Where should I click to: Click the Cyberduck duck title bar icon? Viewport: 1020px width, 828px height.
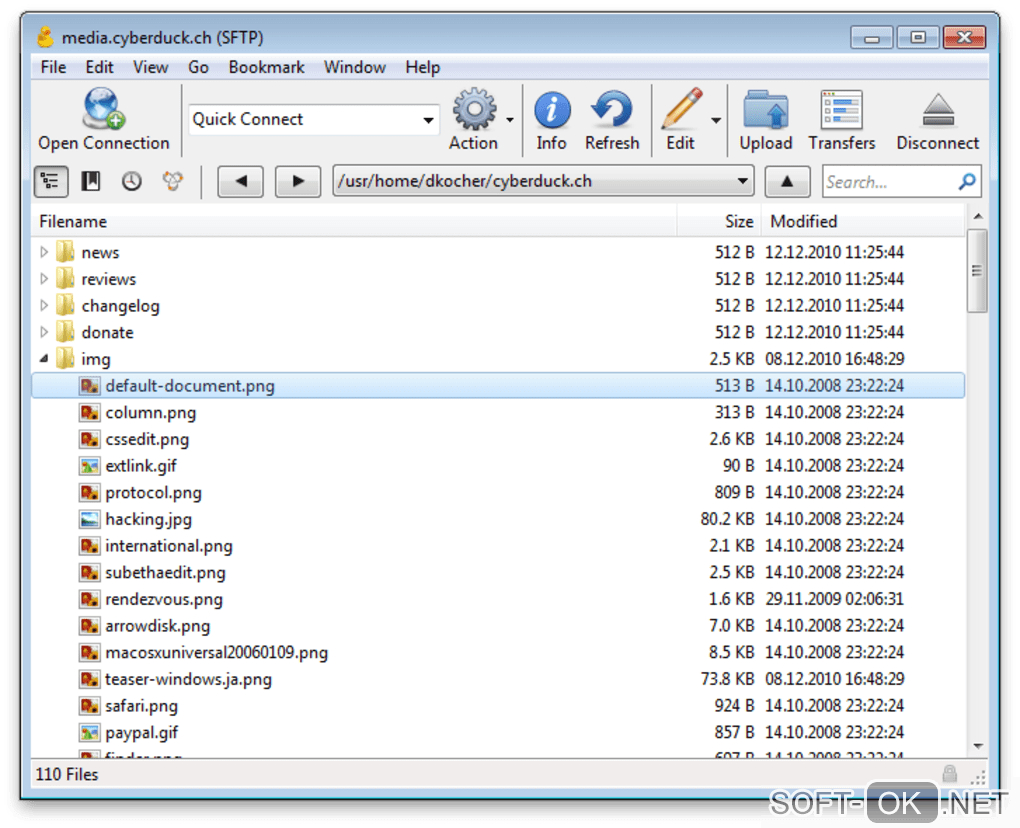(x=45, y=37)
